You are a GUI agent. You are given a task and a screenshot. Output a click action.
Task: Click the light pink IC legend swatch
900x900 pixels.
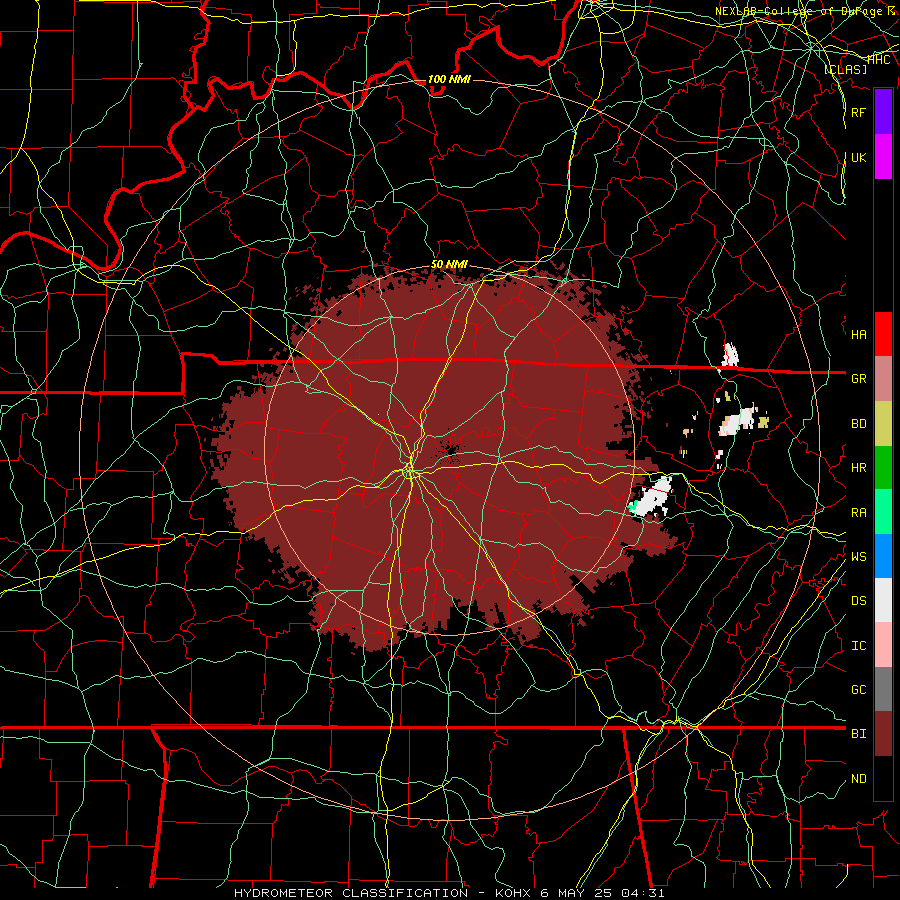tap(883, 645)
